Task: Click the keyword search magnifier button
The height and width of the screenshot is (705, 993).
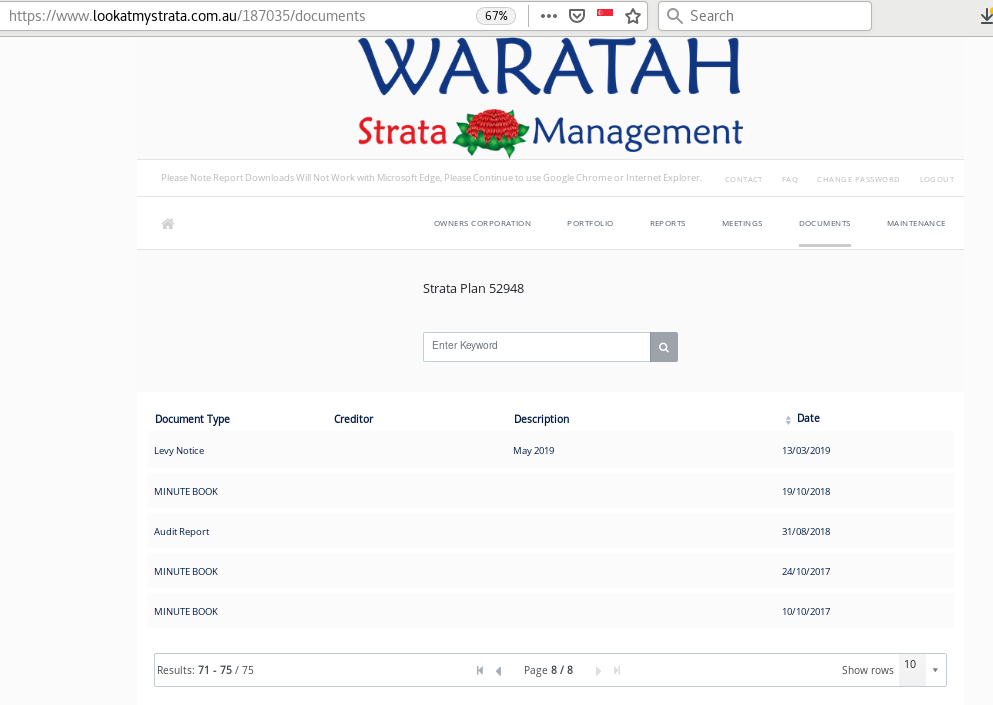Action: 664,347
